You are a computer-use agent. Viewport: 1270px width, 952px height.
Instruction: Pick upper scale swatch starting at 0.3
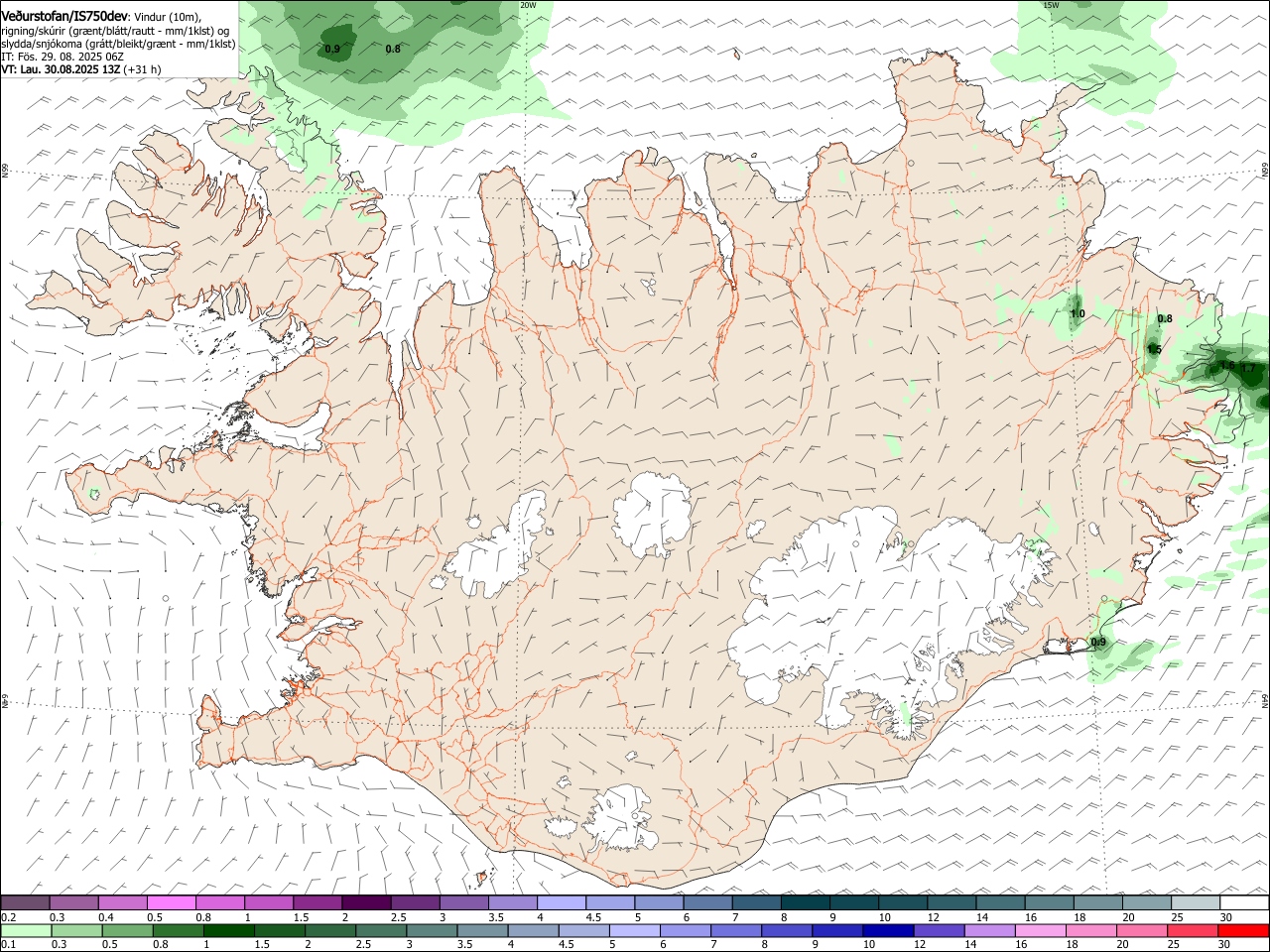[x=73, y=902]
